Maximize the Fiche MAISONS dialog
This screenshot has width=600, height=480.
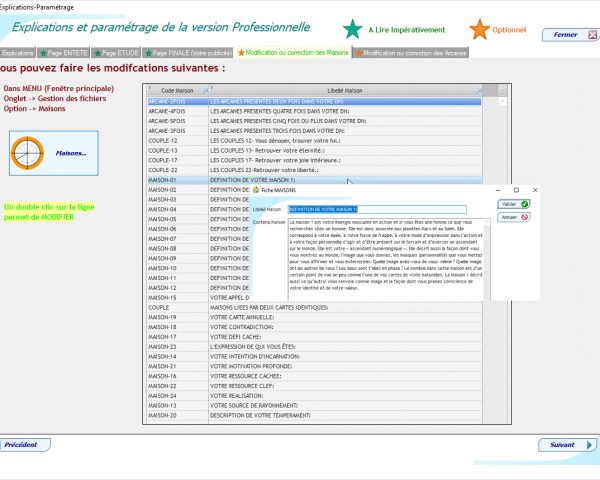pos(516,190)
